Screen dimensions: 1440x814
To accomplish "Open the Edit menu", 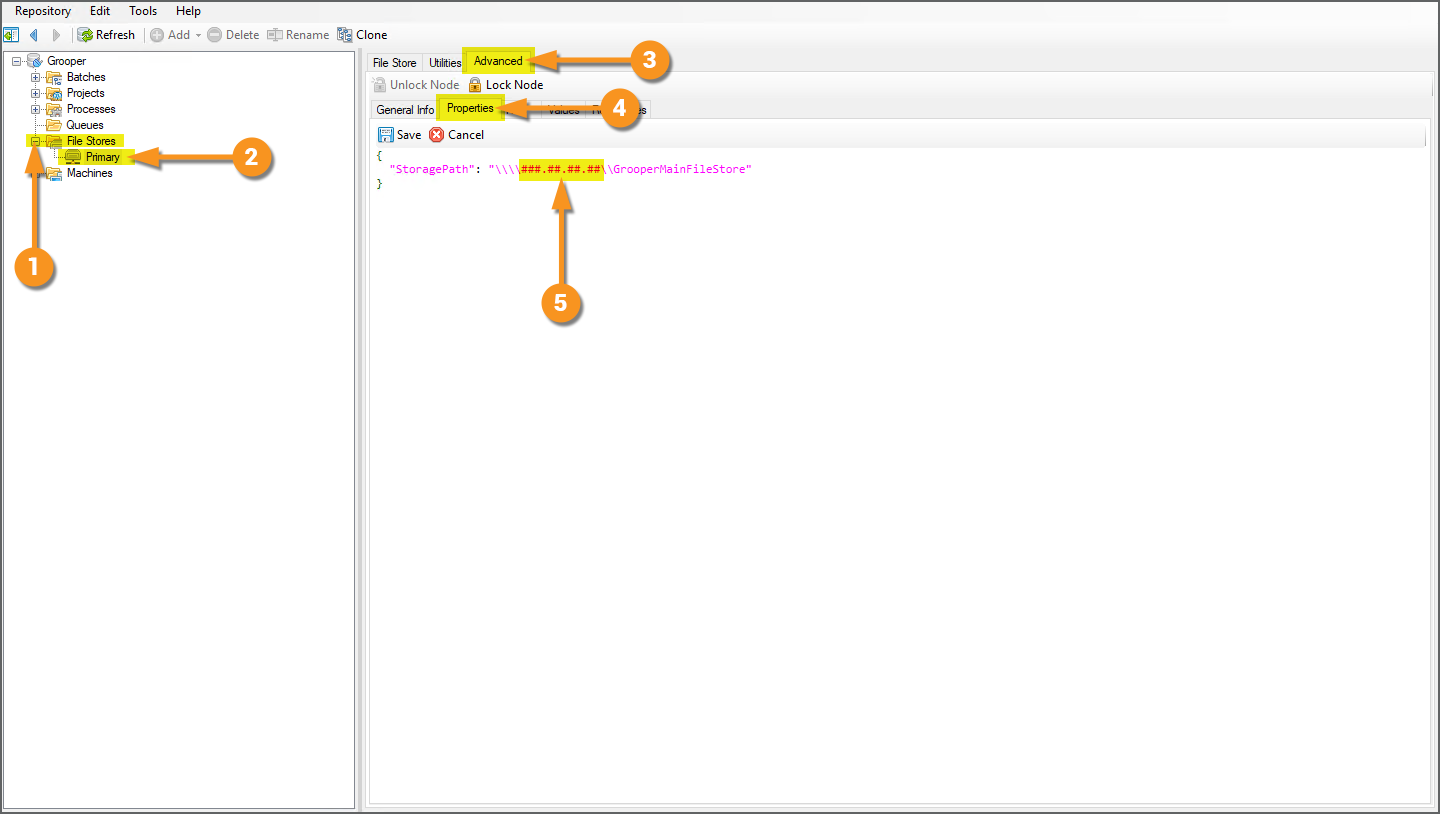I will 100,11.
